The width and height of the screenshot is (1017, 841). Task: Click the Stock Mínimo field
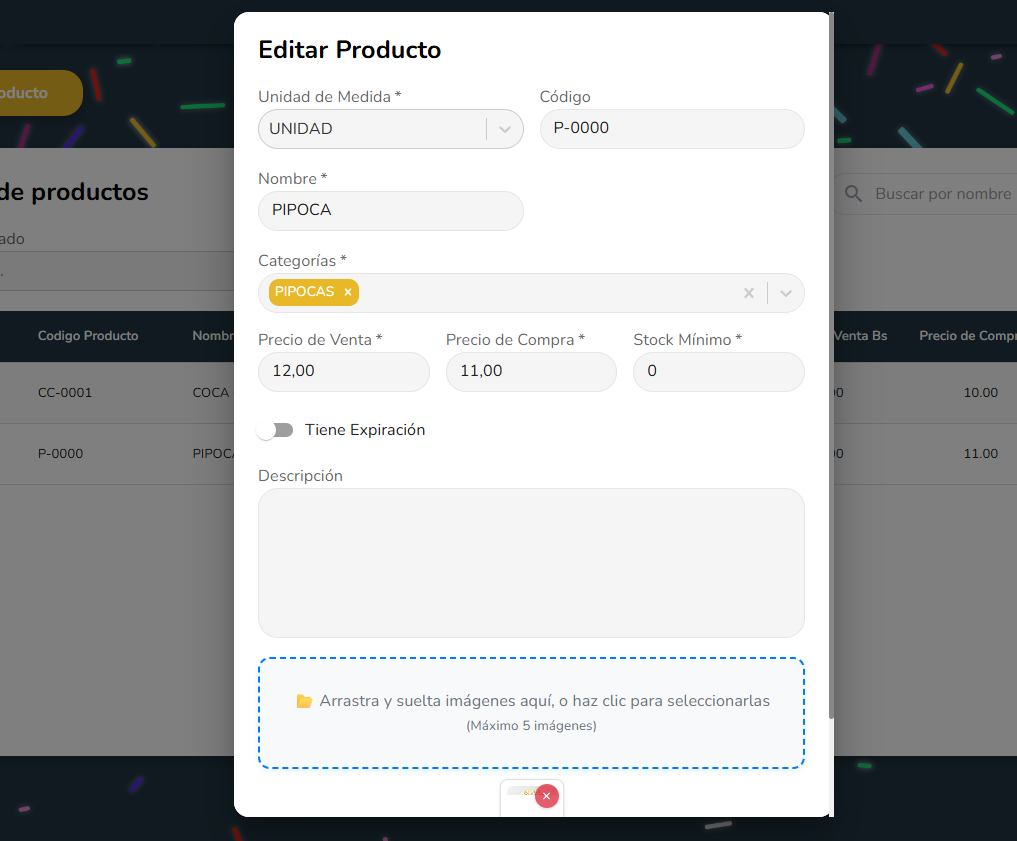click(x=718, y=372)
